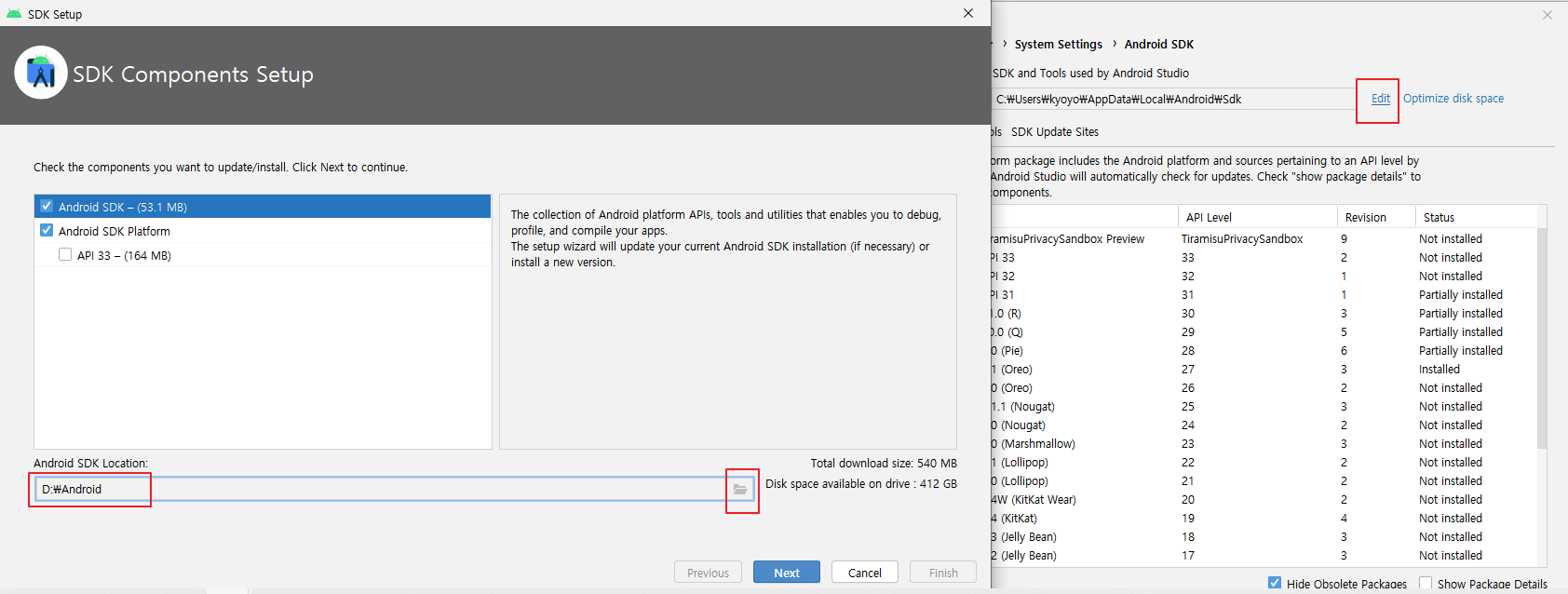Click the Android SDK breadcrumb
The height and width of the screenshot is (594, 1568).
coord(1159,45)
